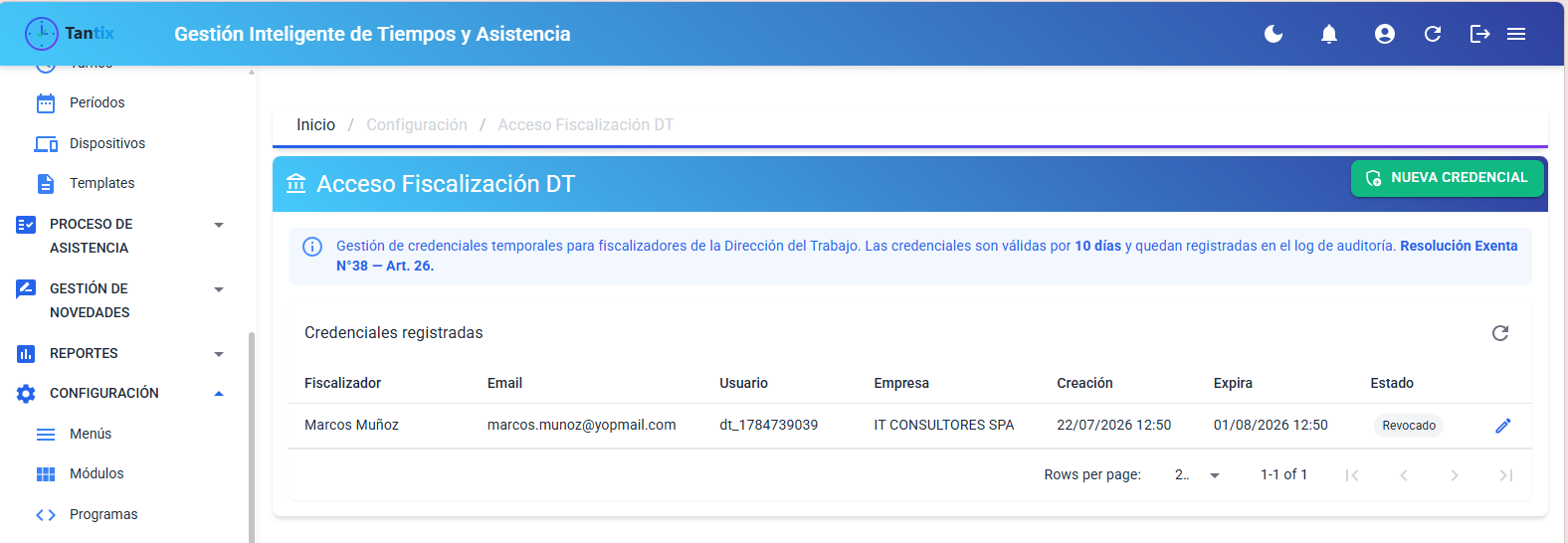Screen dimensions: 1568x543
Task: Click header refresh icon
Action: click(x=1433, y=34)
